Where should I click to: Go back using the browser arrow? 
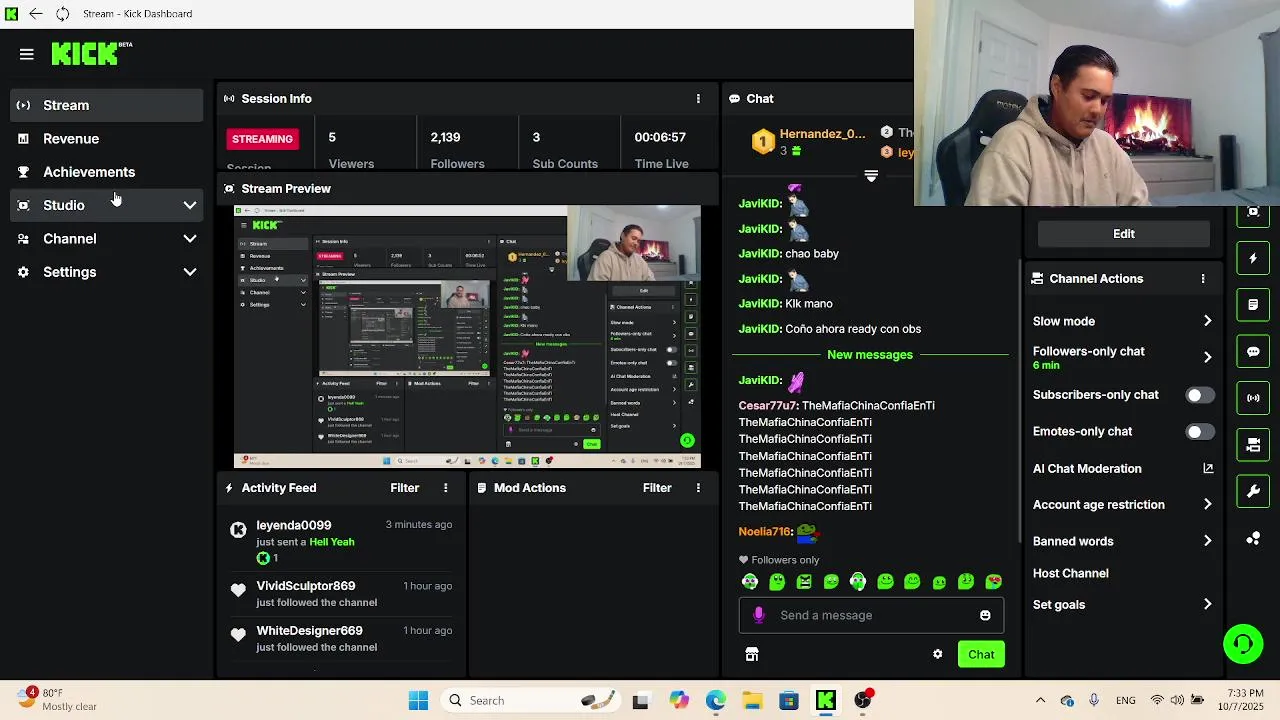(x=36, y=13)
